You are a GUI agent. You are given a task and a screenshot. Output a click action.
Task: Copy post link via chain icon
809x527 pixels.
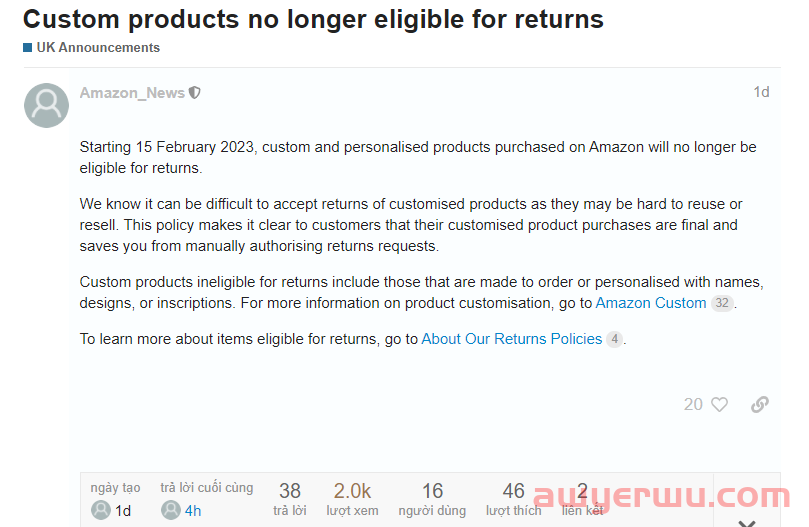760,404
